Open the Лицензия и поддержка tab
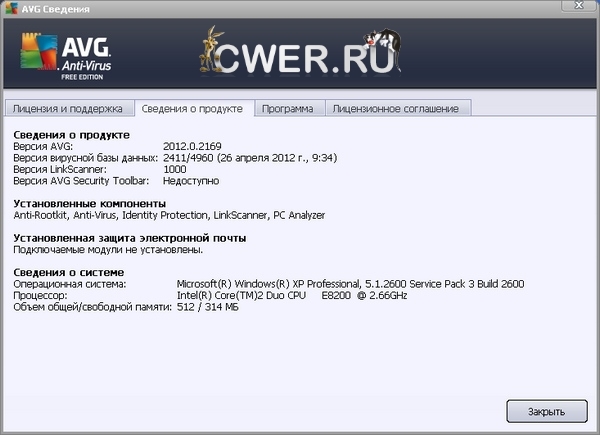The image size is (600, 435). (67, 108)
